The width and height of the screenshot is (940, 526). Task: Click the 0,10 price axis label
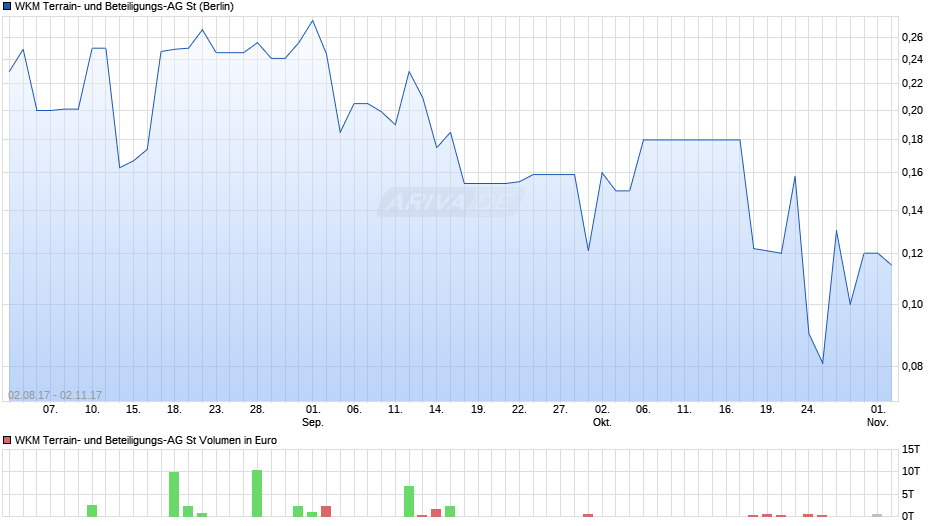(x=912, y=305)
